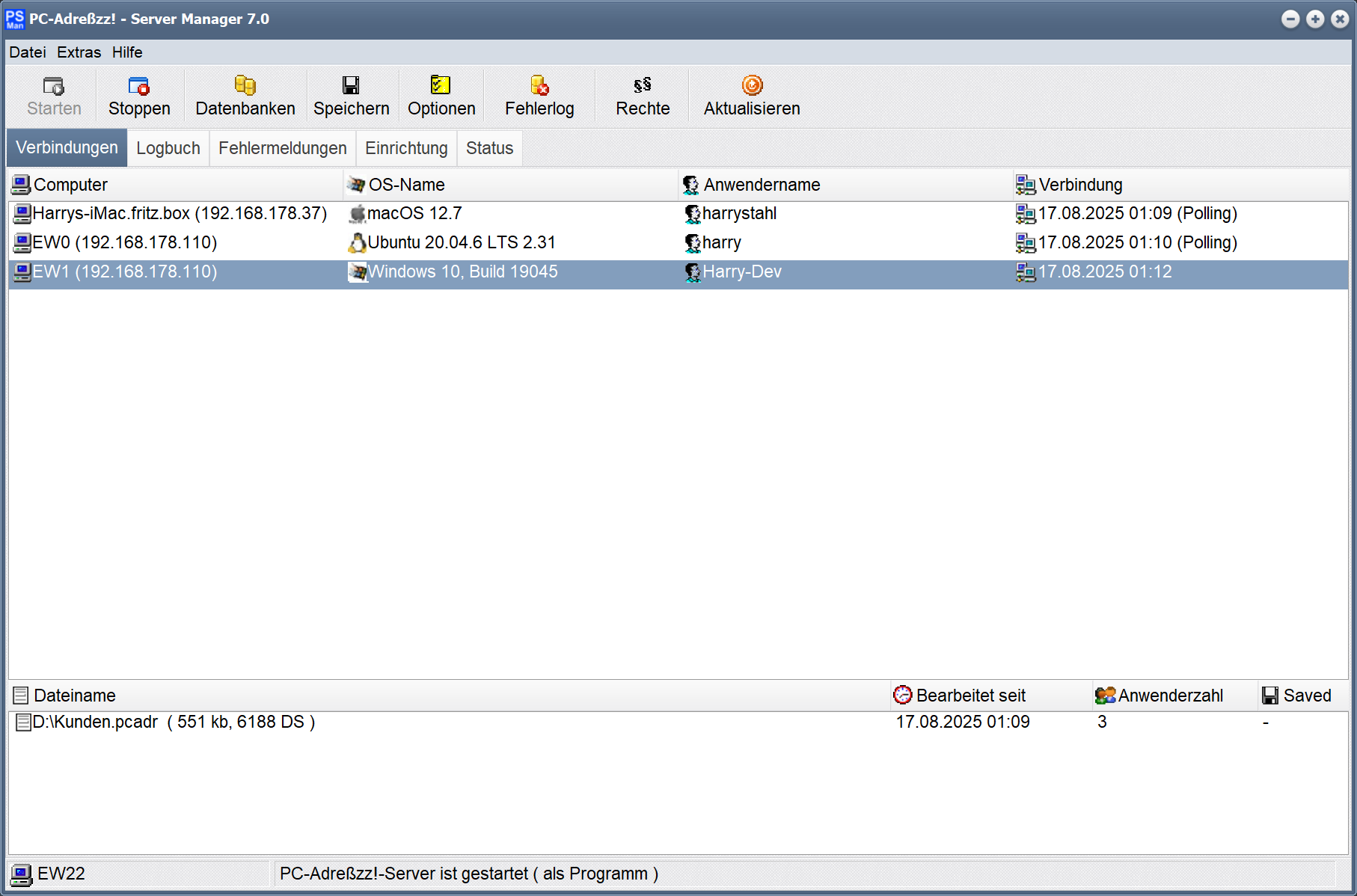Select the D:\Kunden.pcadr file row
The height and width of the screenshot is (896, 1357).
pos(678,722)
